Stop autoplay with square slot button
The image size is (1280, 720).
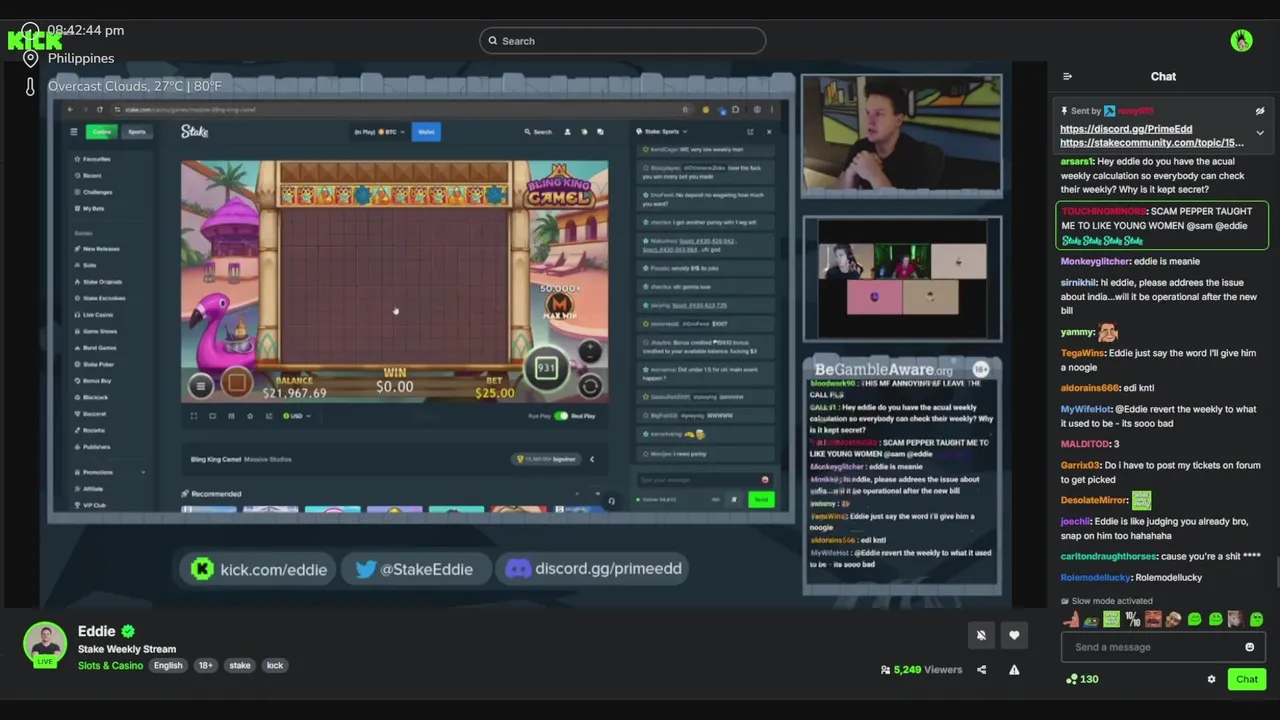click(237, 382)
